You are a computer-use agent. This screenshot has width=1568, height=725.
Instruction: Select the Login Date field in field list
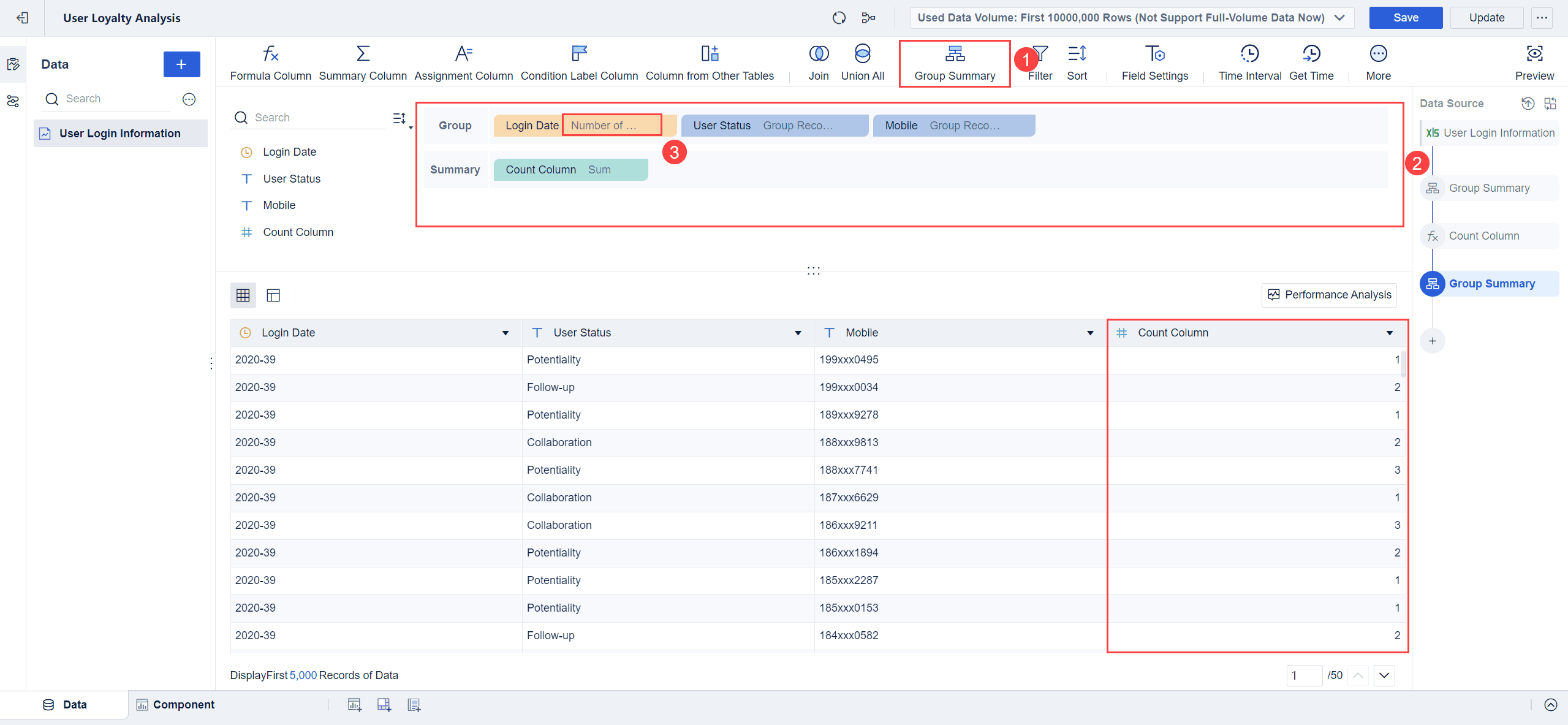point(289,152)
